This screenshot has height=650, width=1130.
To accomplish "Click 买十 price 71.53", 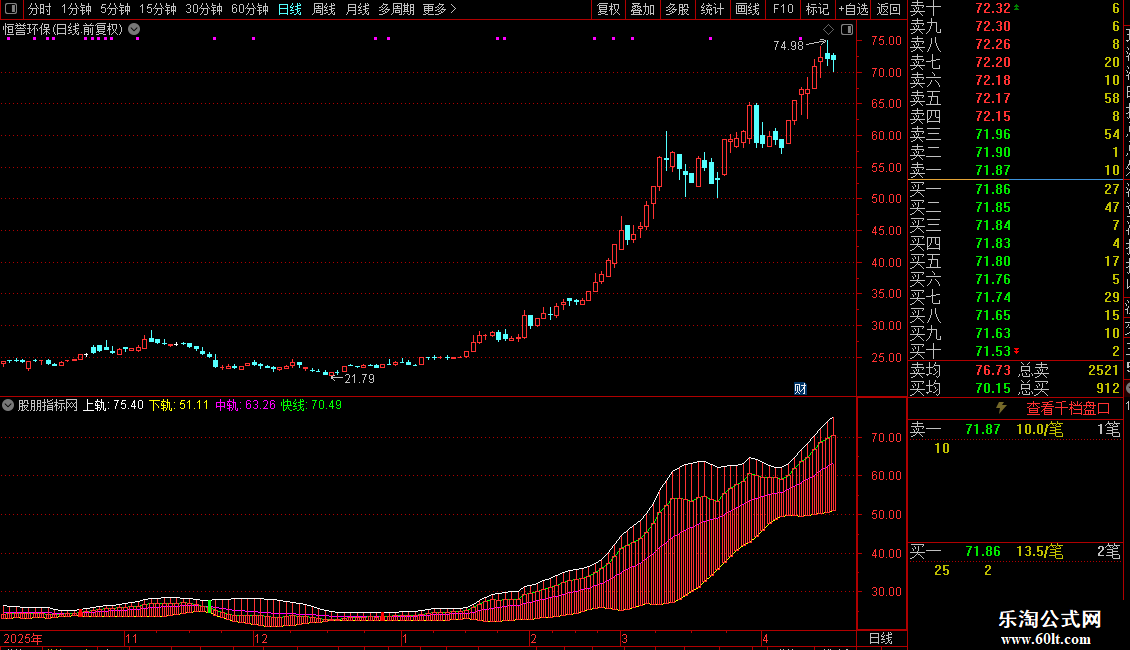I will point(992,352).
